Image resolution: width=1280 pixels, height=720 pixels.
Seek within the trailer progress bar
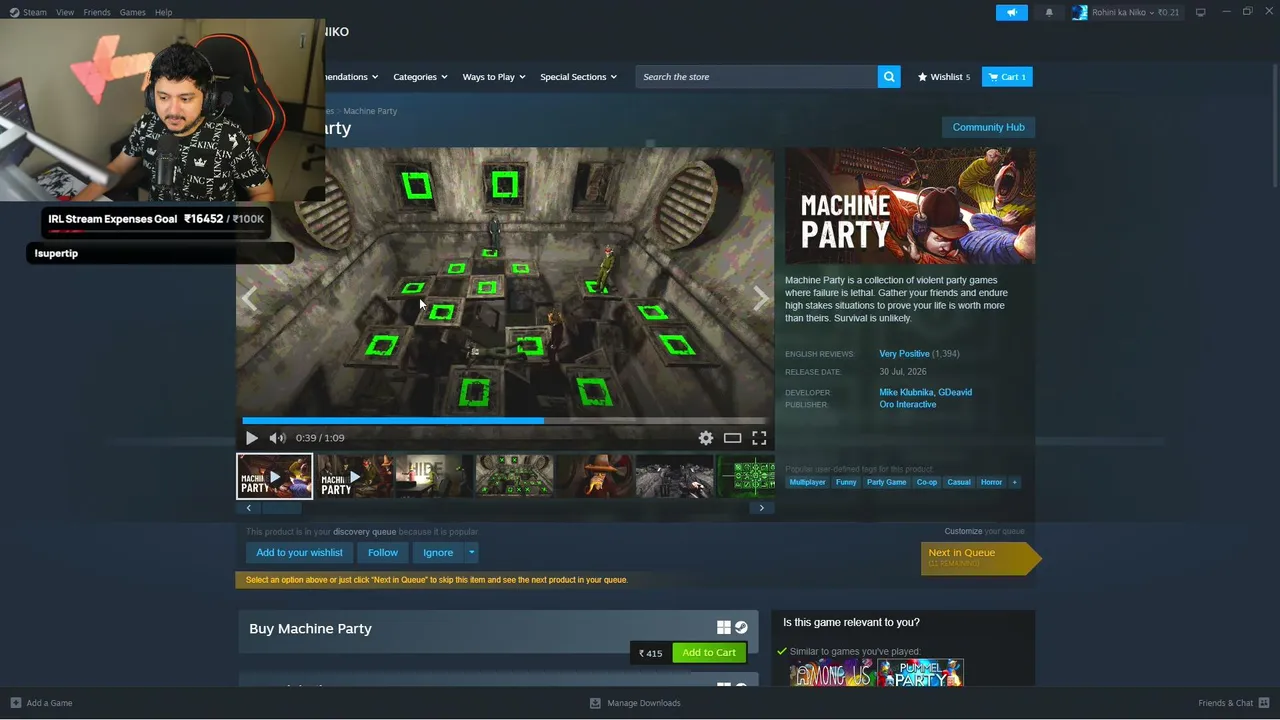pos(505,421)
